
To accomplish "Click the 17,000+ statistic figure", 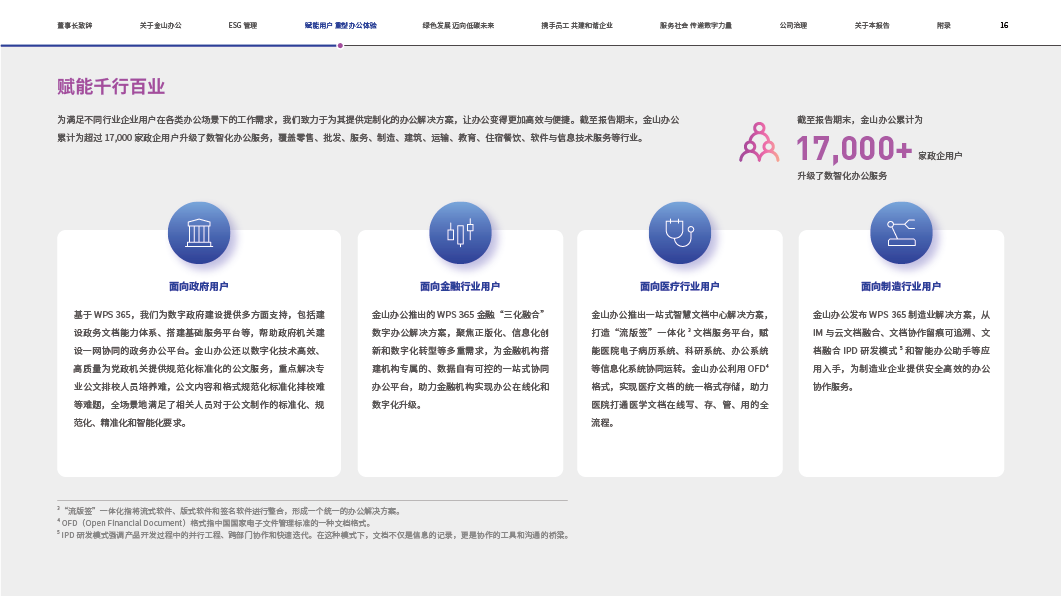I will pyautogui.click(x=853, y=150).
